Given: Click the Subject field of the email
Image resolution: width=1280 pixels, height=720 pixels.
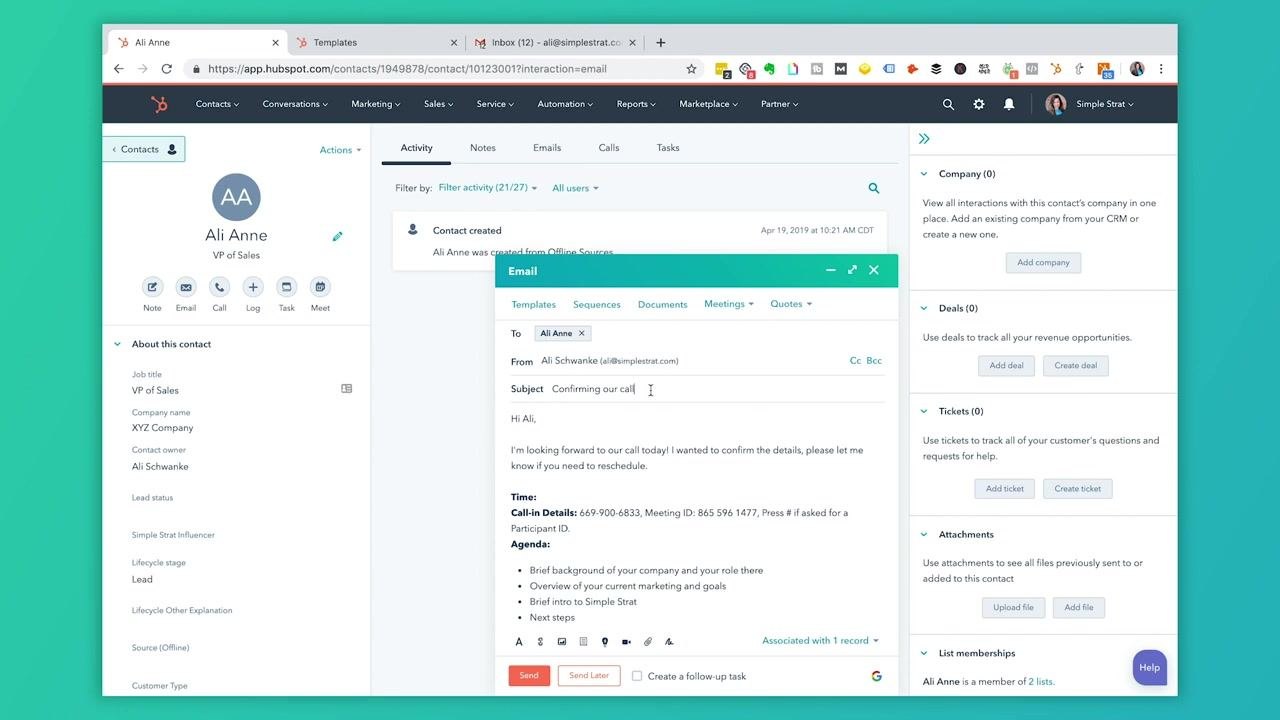Looking at the screenshot, I should click(x=697, y=389).
